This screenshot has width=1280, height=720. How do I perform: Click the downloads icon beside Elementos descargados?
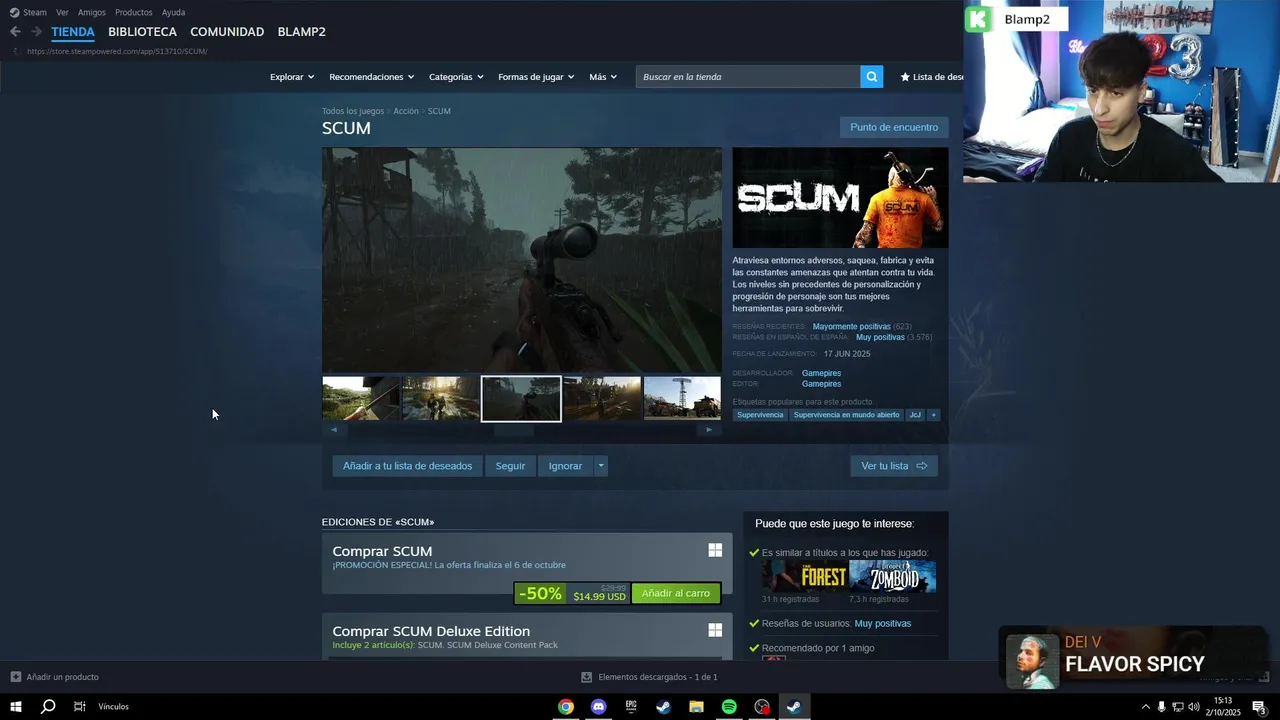pyautogui.click(x=587, y=677)
